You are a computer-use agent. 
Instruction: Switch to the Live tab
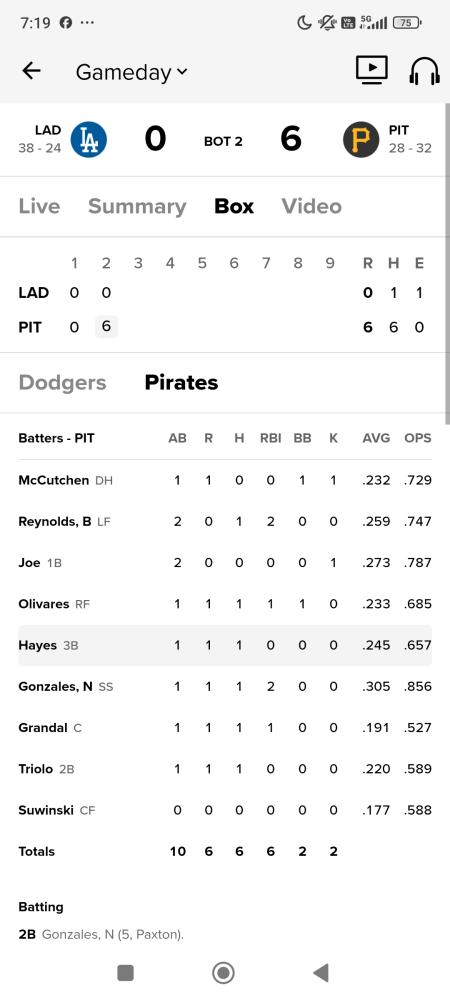point(40,206)
